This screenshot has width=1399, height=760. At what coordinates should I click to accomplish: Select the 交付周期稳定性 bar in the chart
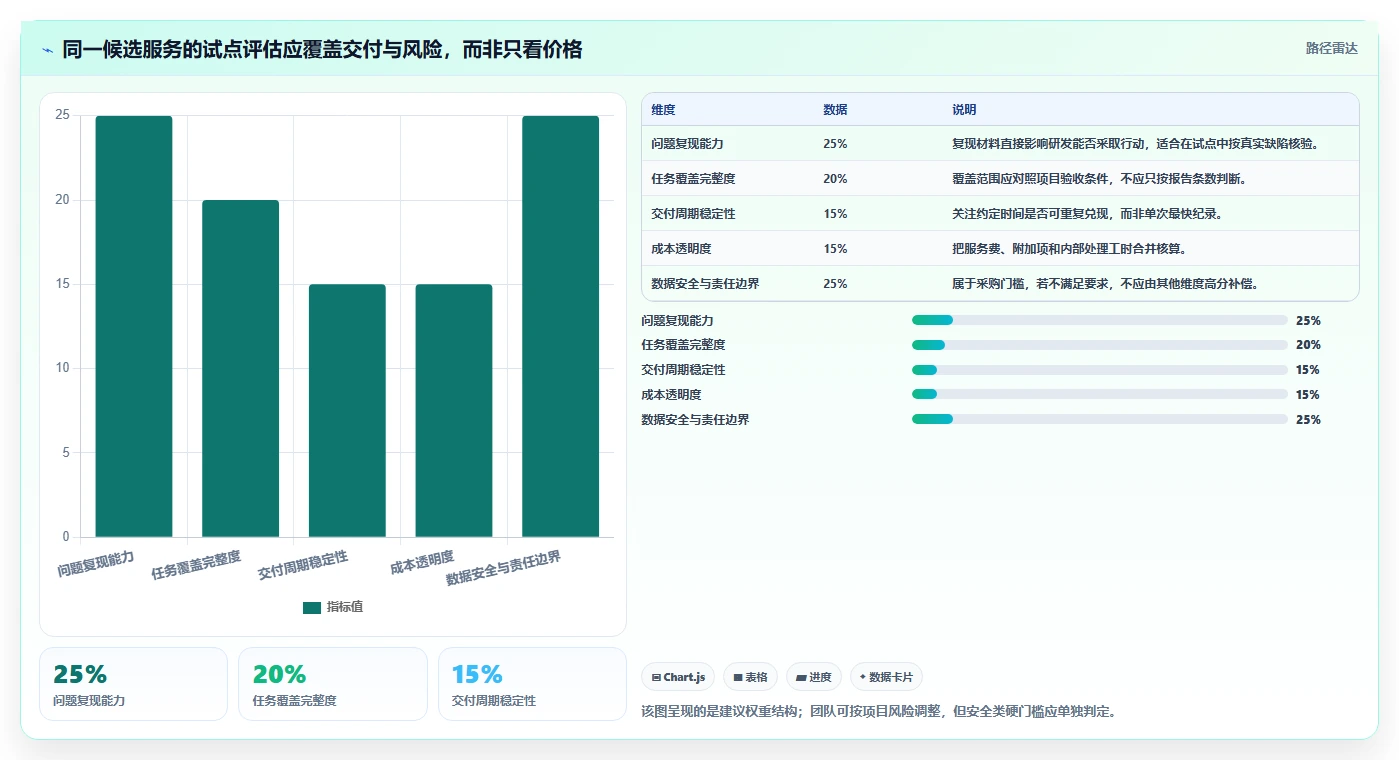(347, 411)
